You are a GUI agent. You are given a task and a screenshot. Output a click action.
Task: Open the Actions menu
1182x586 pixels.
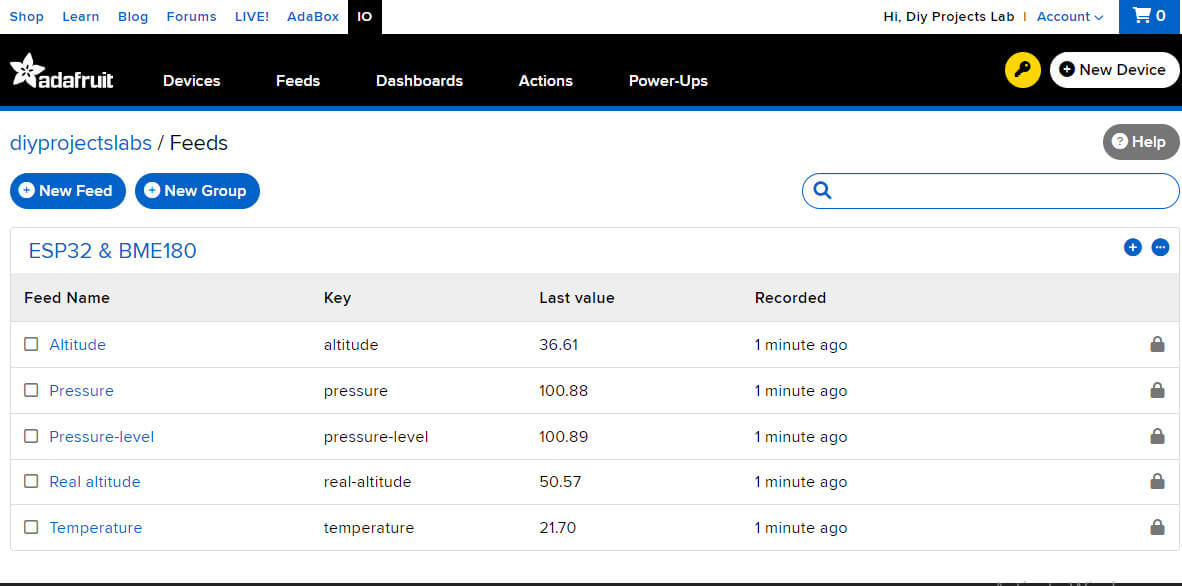click(x=546, y=81)
